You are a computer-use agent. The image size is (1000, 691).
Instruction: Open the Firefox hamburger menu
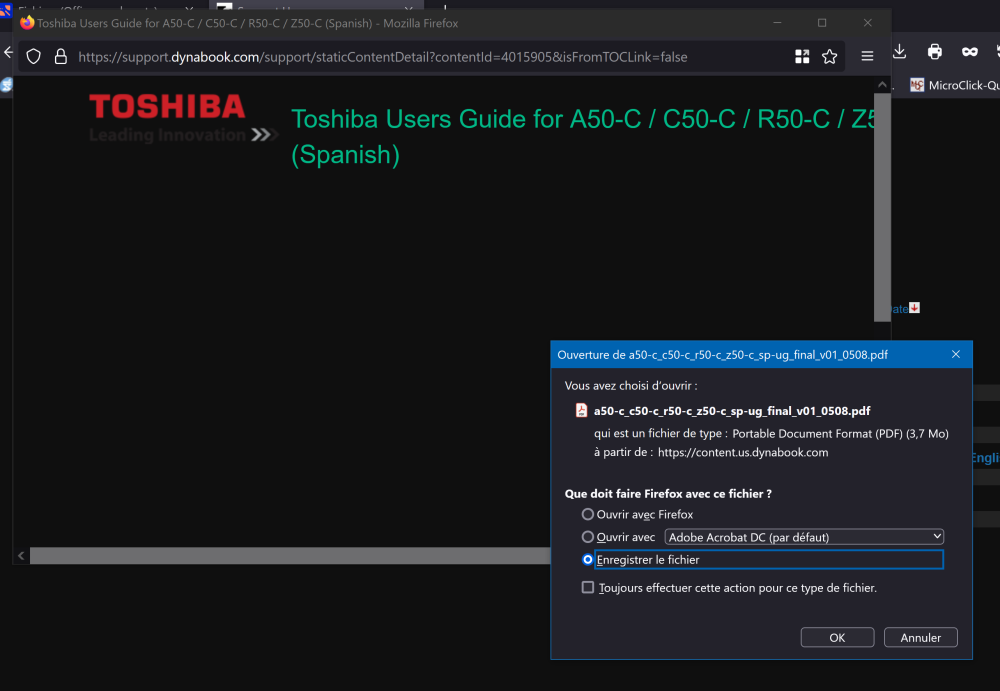[867, 57]
